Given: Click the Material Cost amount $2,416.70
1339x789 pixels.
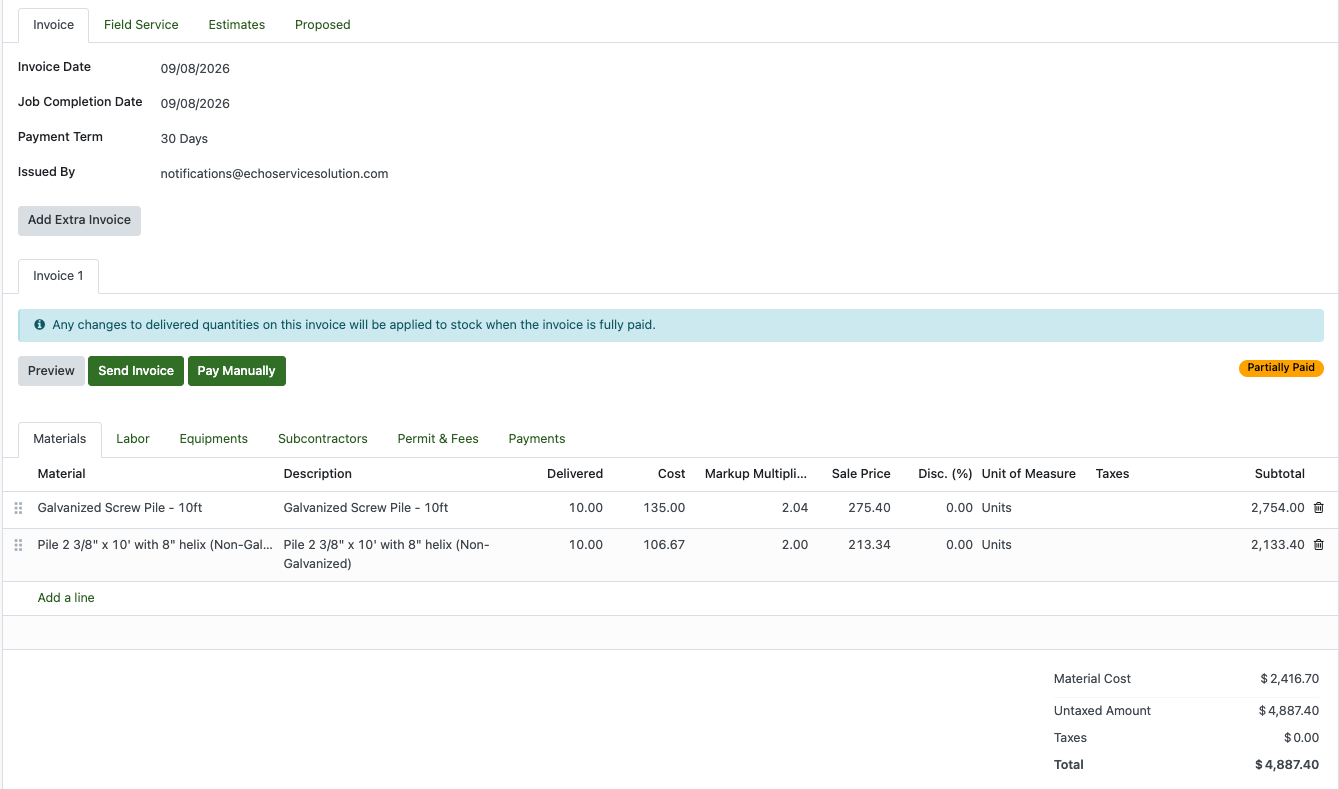Looking at the screenshot, I should (1290, 679).
